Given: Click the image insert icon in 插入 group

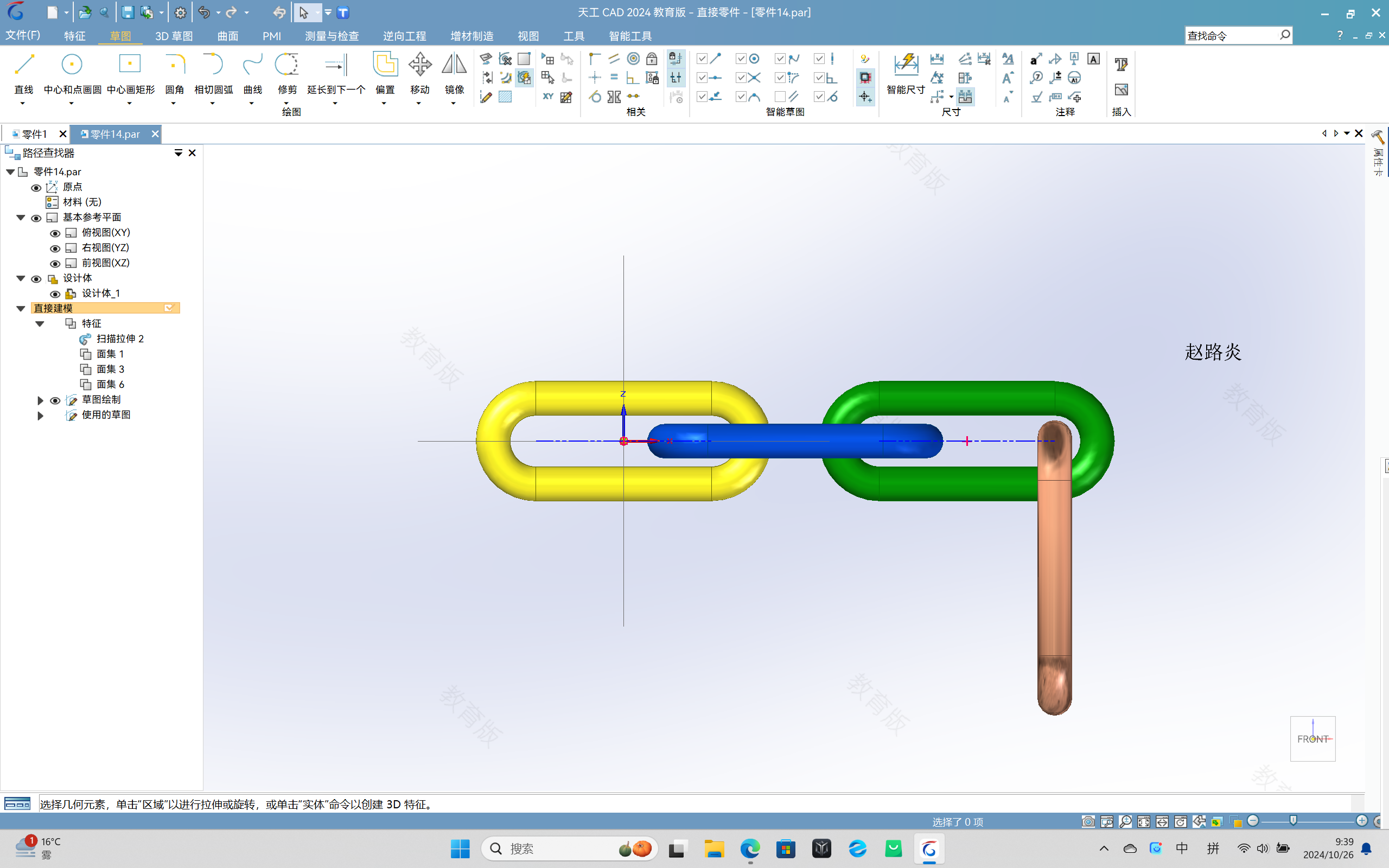Looking at the screenshot, I should point(1121,90).
